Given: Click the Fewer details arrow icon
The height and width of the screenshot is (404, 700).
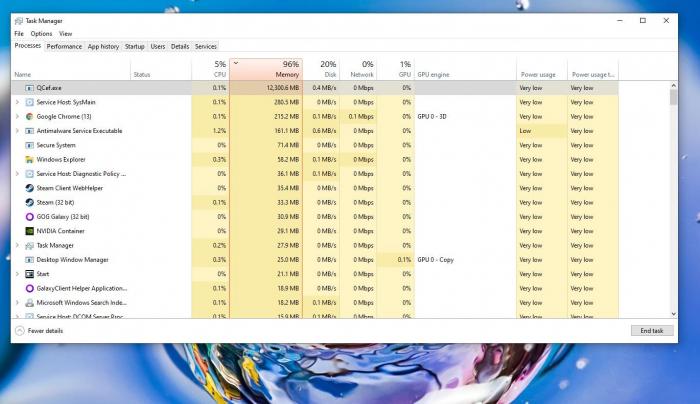Looking at the screenshot, I should [20, 331].
